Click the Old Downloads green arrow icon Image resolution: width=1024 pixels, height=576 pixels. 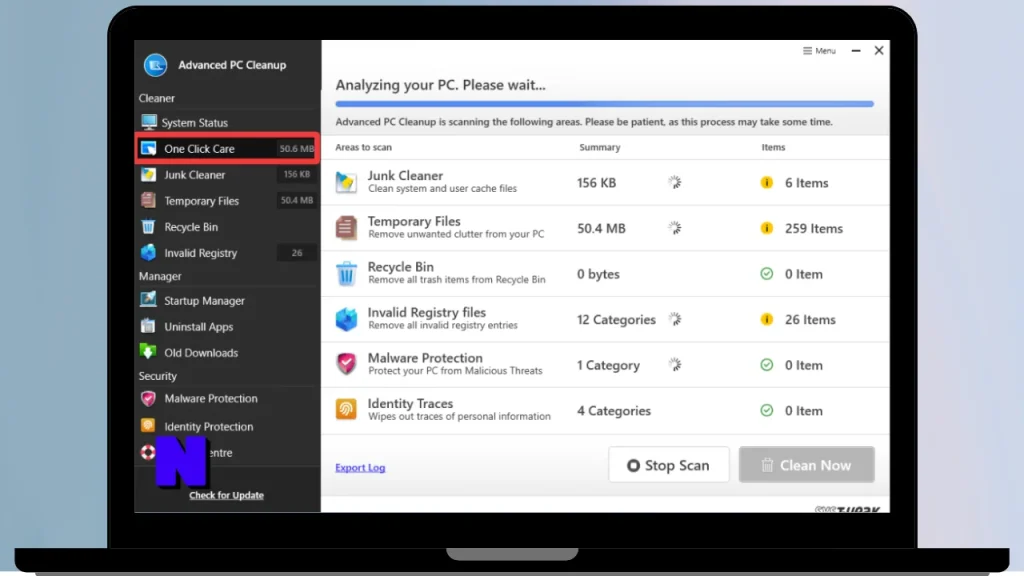148,351
